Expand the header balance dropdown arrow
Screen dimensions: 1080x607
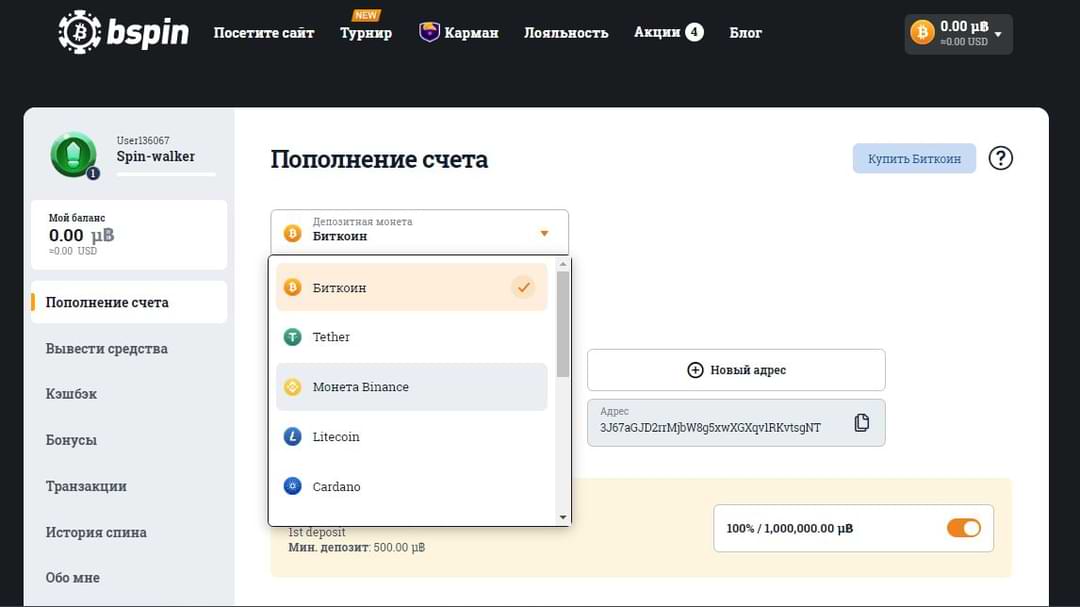click(998, 34)
